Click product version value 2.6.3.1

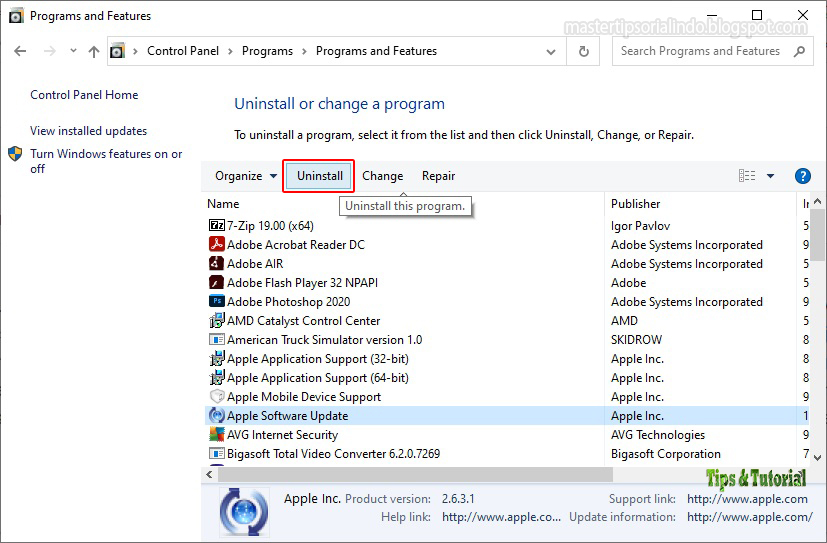tap(458, 499)
